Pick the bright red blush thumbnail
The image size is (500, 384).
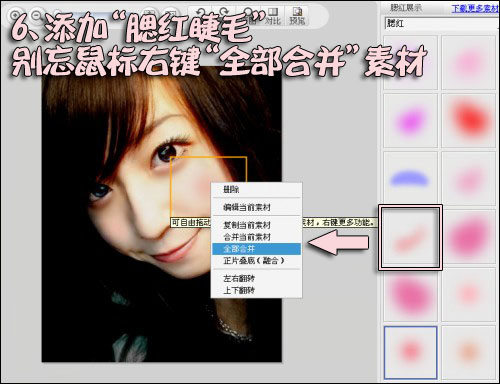(x=469, y=120)
